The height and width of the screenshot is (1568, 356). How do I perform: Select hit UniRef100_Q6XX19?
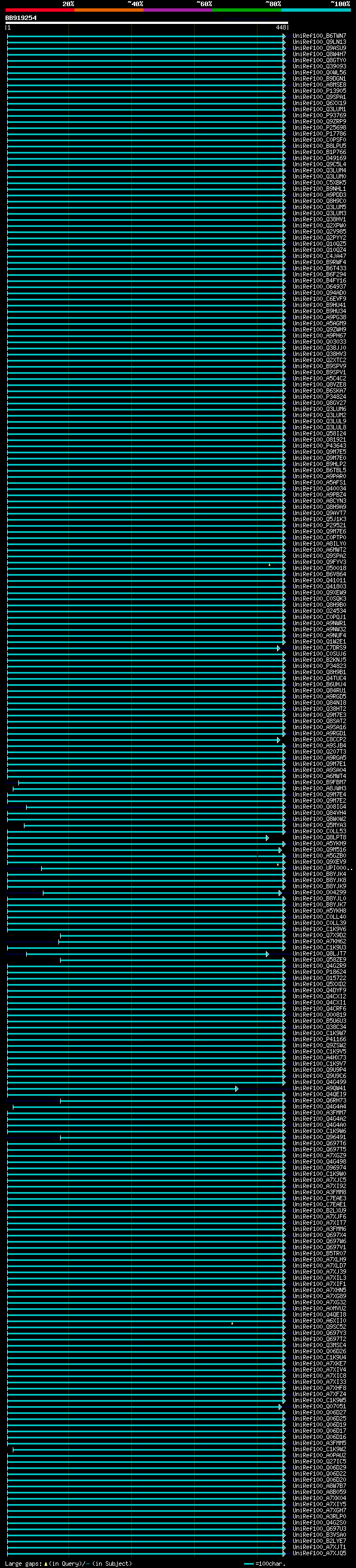pyautogui.click(x=319, y=103)
